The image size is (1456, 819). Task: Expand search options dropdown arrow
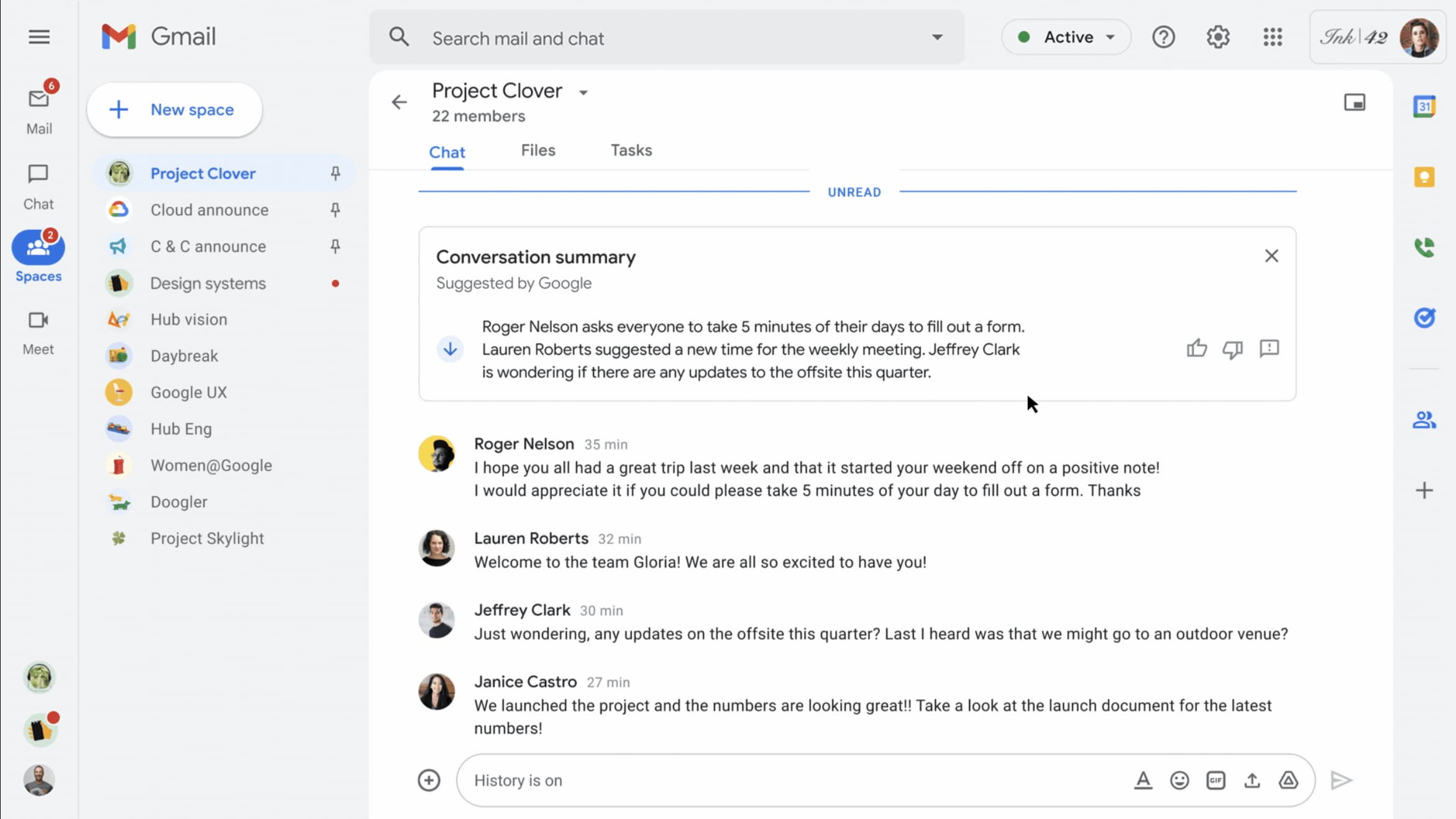[936, 37]
